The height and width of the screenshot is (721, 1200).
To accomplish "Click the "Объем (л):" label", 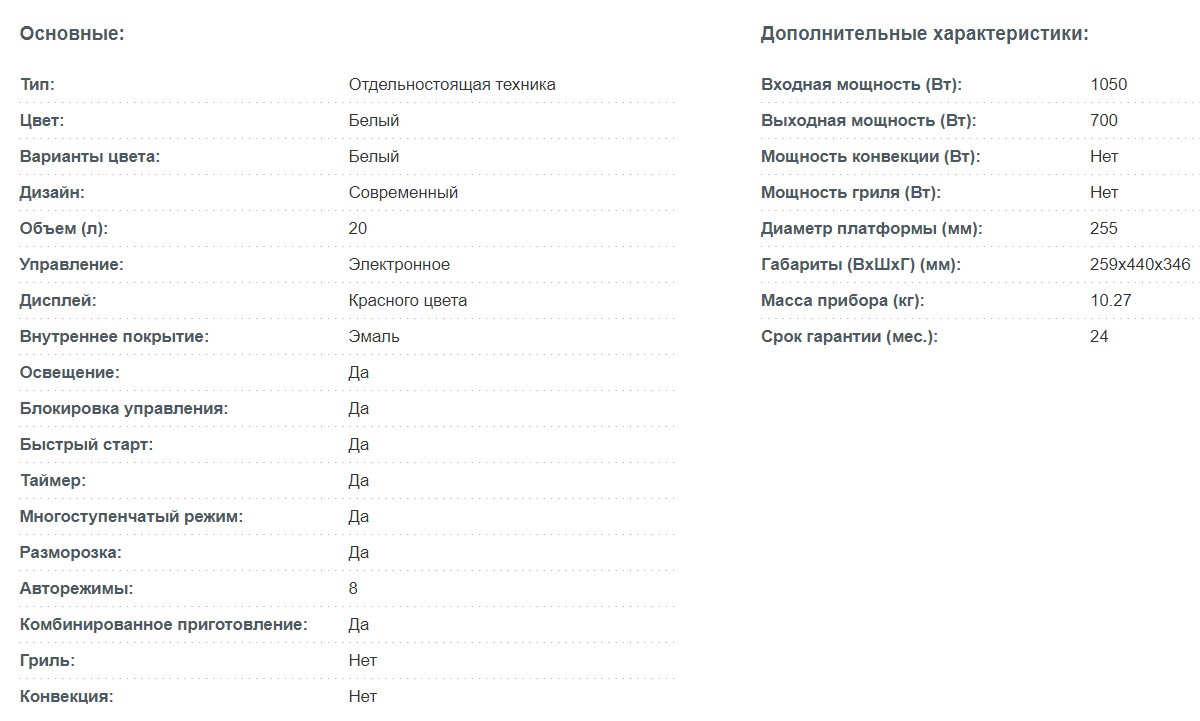I will coord(64,228).
